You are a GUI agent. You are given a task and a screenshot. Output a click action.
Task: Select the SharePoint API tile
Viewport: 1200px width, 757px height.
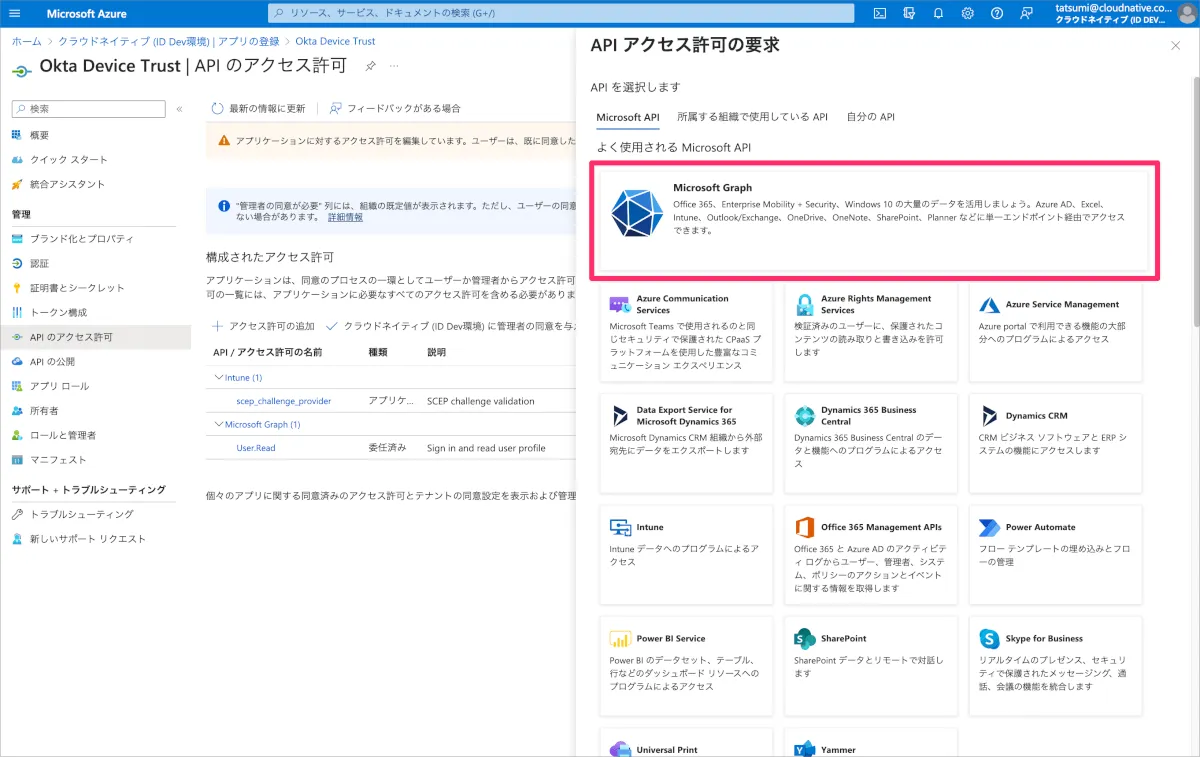870,665
